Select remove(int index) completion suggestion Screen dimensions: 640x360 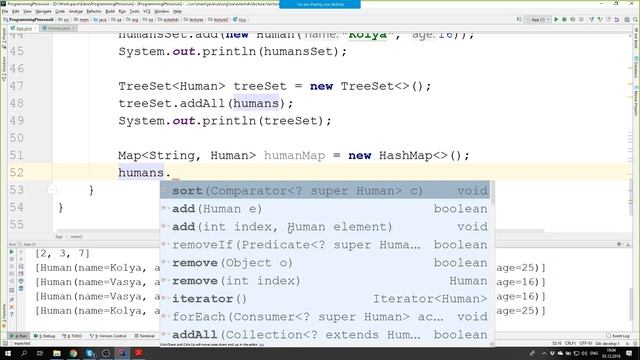click(325, 280)
